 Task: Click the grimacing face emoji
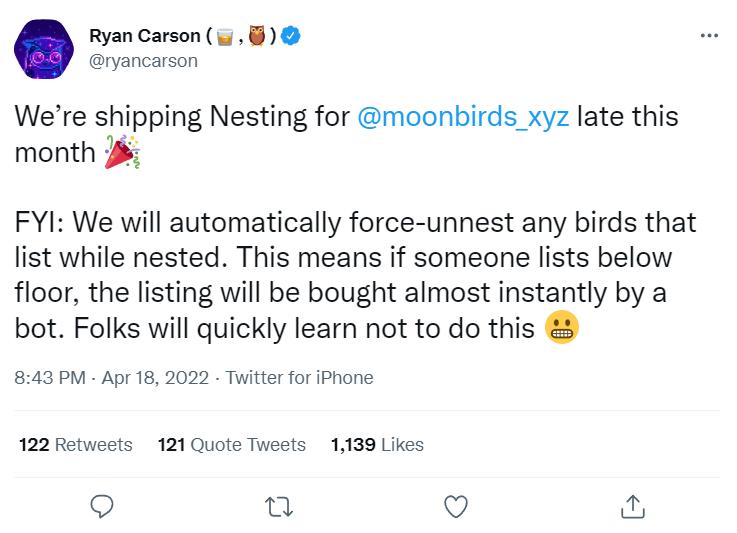coord(560,330)
